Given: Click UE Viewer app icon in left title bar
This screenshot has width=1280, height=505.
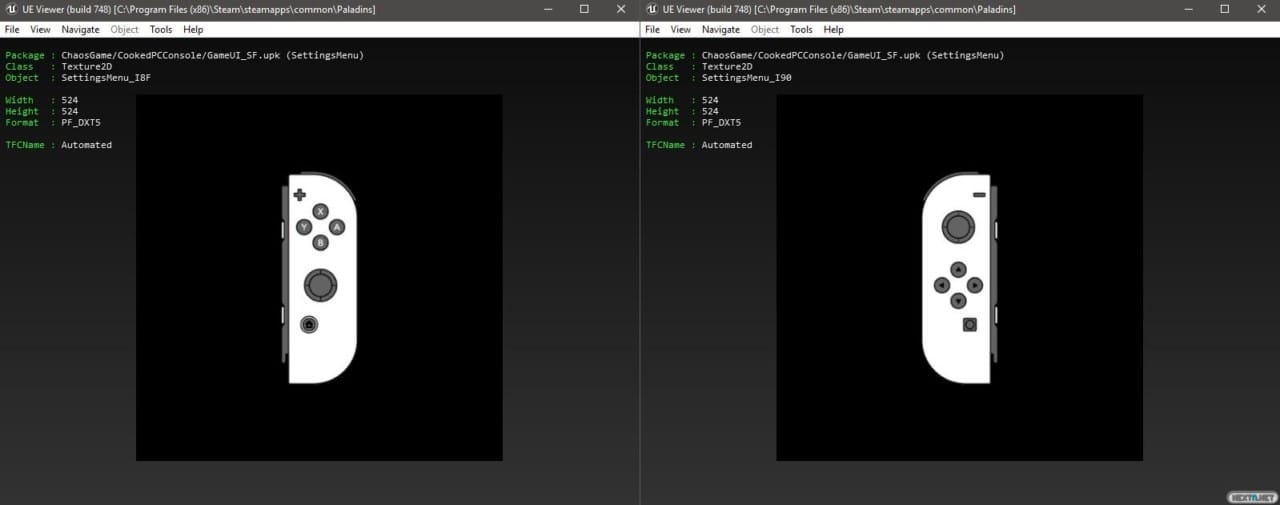Looking at the screenshot, I should (x=11, y=9).
